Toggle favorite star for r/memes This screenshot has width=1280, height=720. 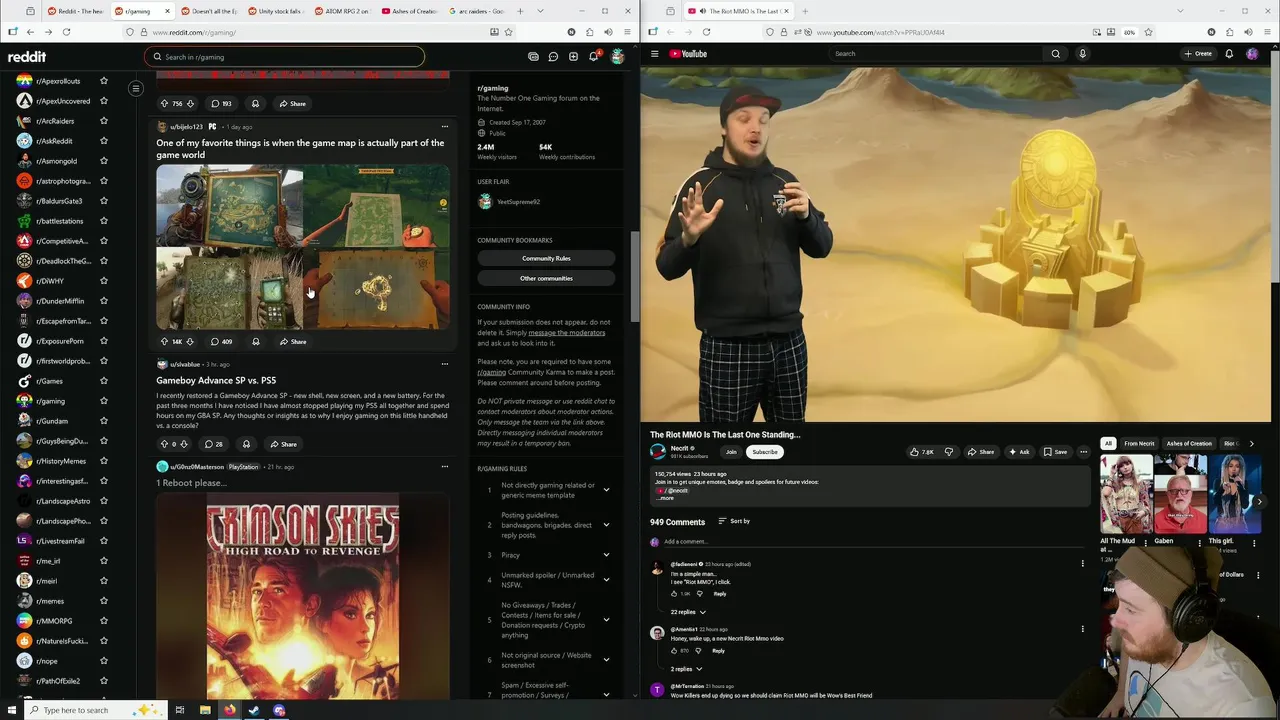point(104,601)
